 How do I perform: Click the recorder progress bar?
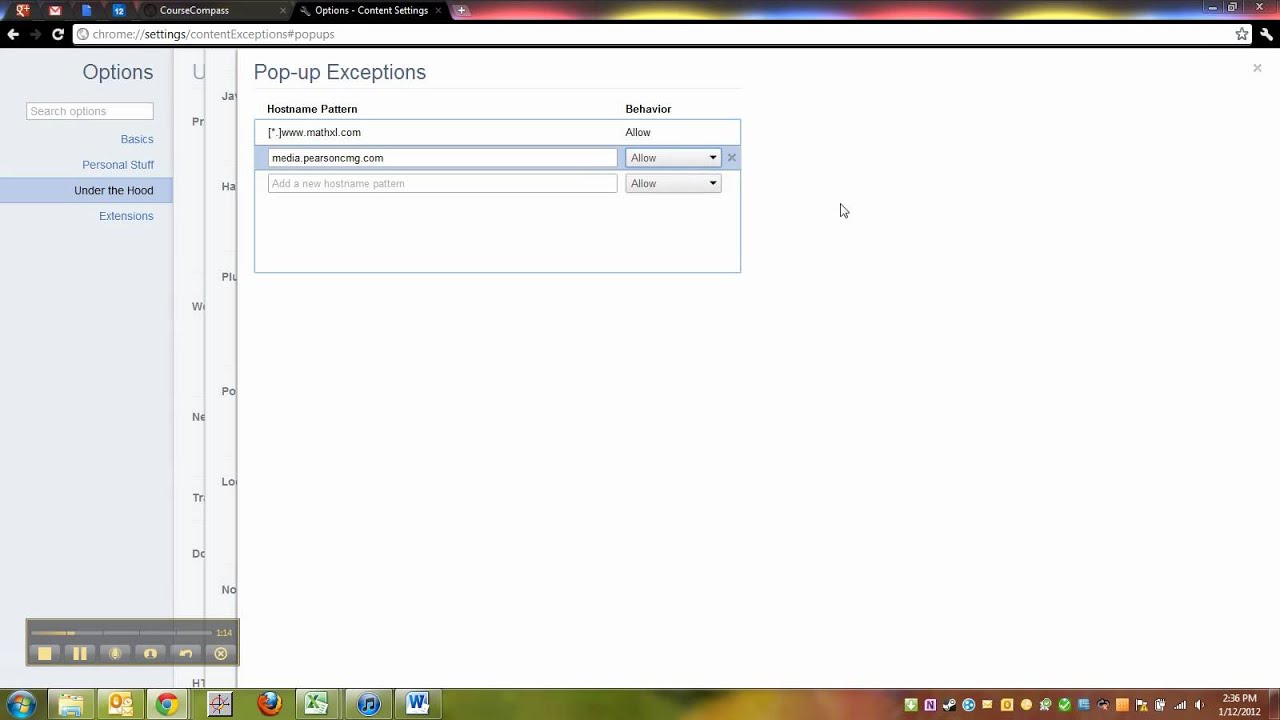pos(122,633)
